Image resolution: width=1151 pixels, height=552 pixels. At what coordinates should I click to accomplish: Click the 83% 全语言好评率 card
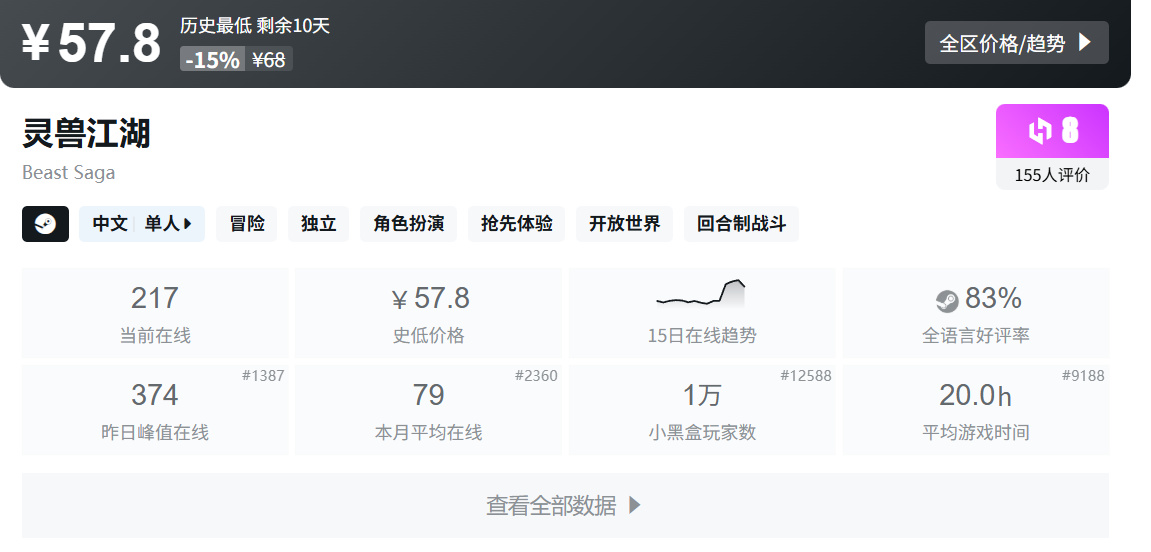pos(976,313)
